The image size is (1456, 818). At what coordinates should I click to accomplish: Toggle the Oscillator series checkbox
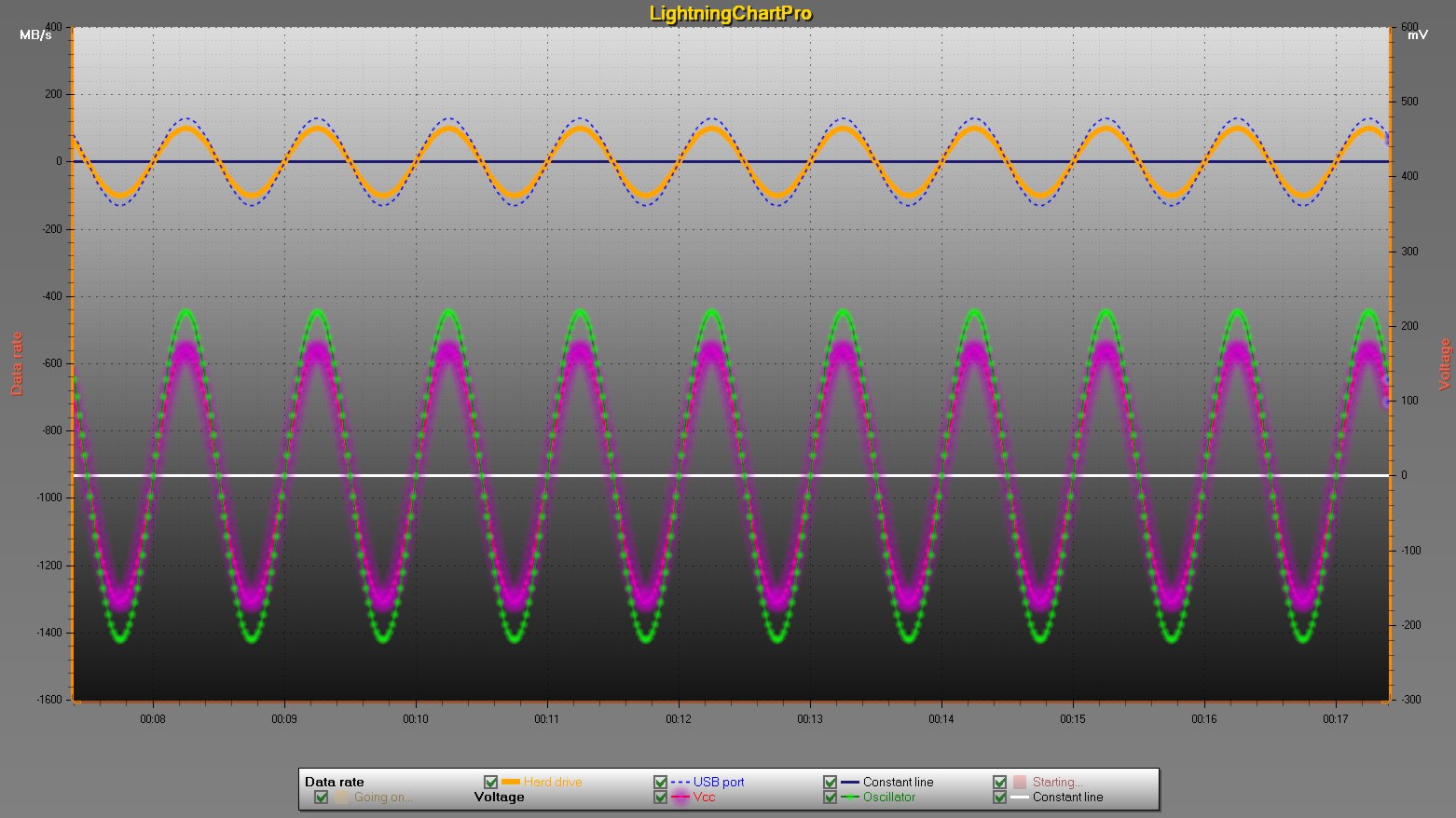click(830, 797)
